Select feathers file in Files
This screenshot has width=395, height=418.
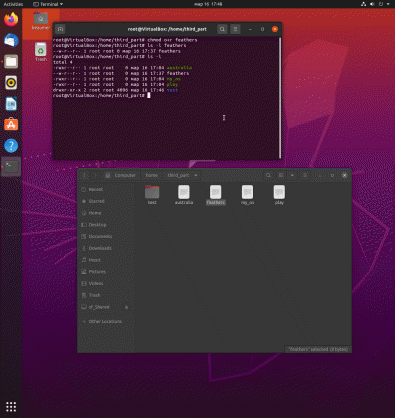(216, 195)
